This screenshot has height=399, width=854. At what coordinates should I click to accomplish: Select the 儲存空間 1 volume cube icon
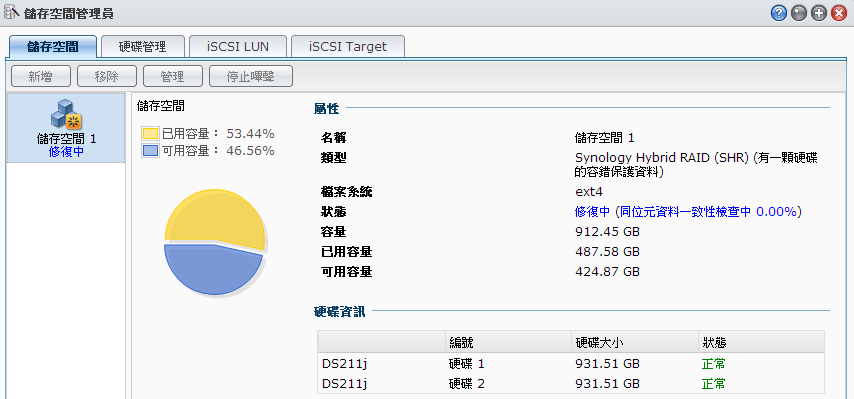(66, 114)
